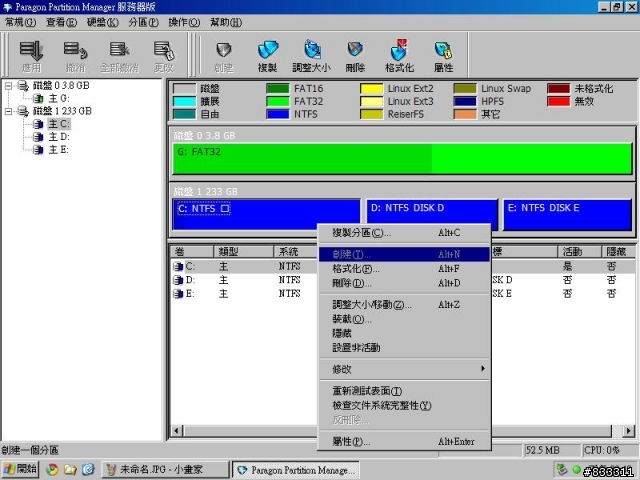Click the 無效 red legend swatch
Image resolution: width=640 pixels, height=480 pixels.
tap(558, 101)
